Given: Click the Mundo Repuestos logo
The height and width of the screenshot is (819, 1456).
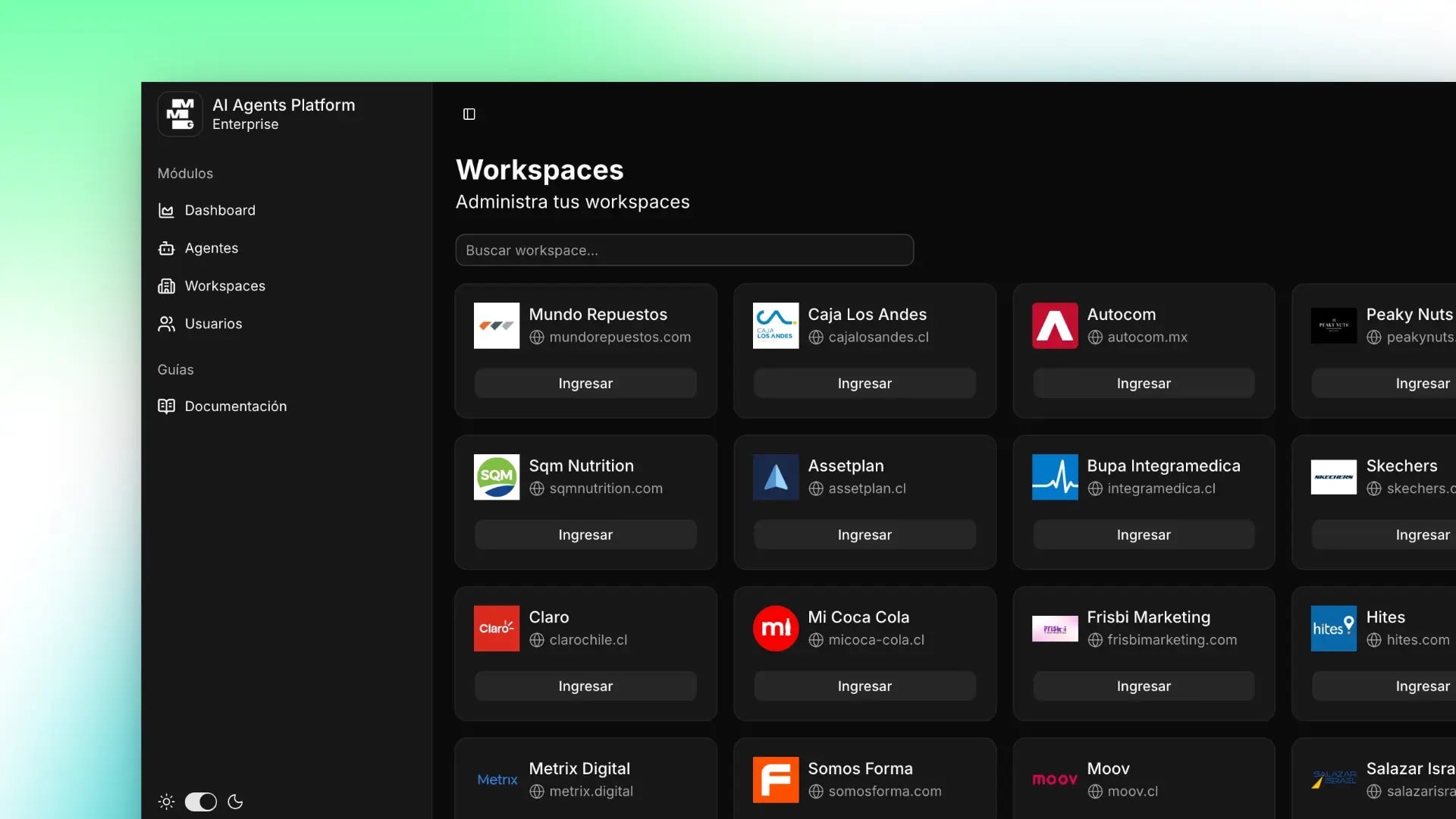Looking at the screenshot, I should pyautogui.click(x=497, y=325).
